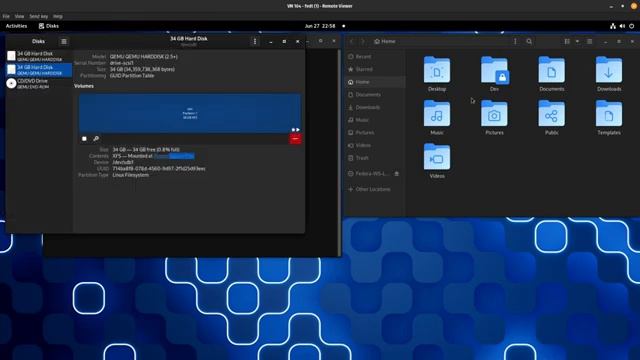Open the drive options kebab menu in Disks
Screen dimensions: 640x360
pos(255,41)
